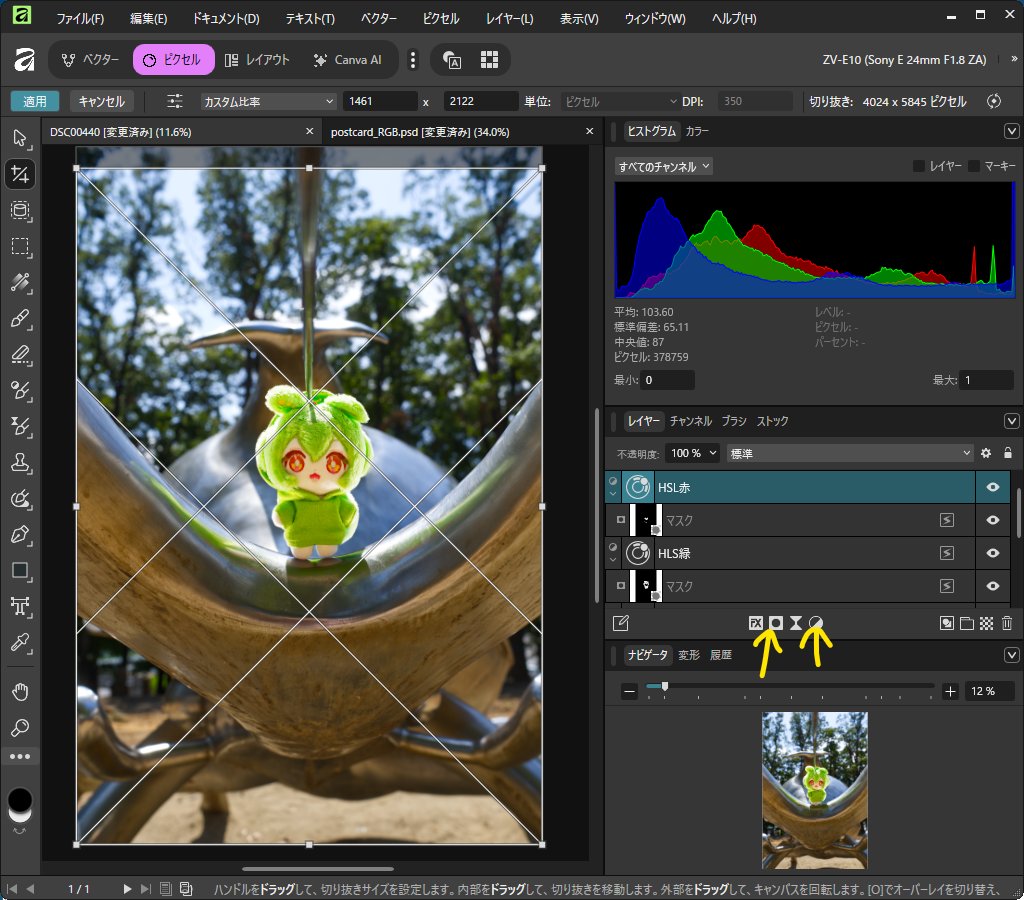Select the Color Picker eyedropper tool
The height and width of the screenshot is (900, 1024).
pos(20,642)
